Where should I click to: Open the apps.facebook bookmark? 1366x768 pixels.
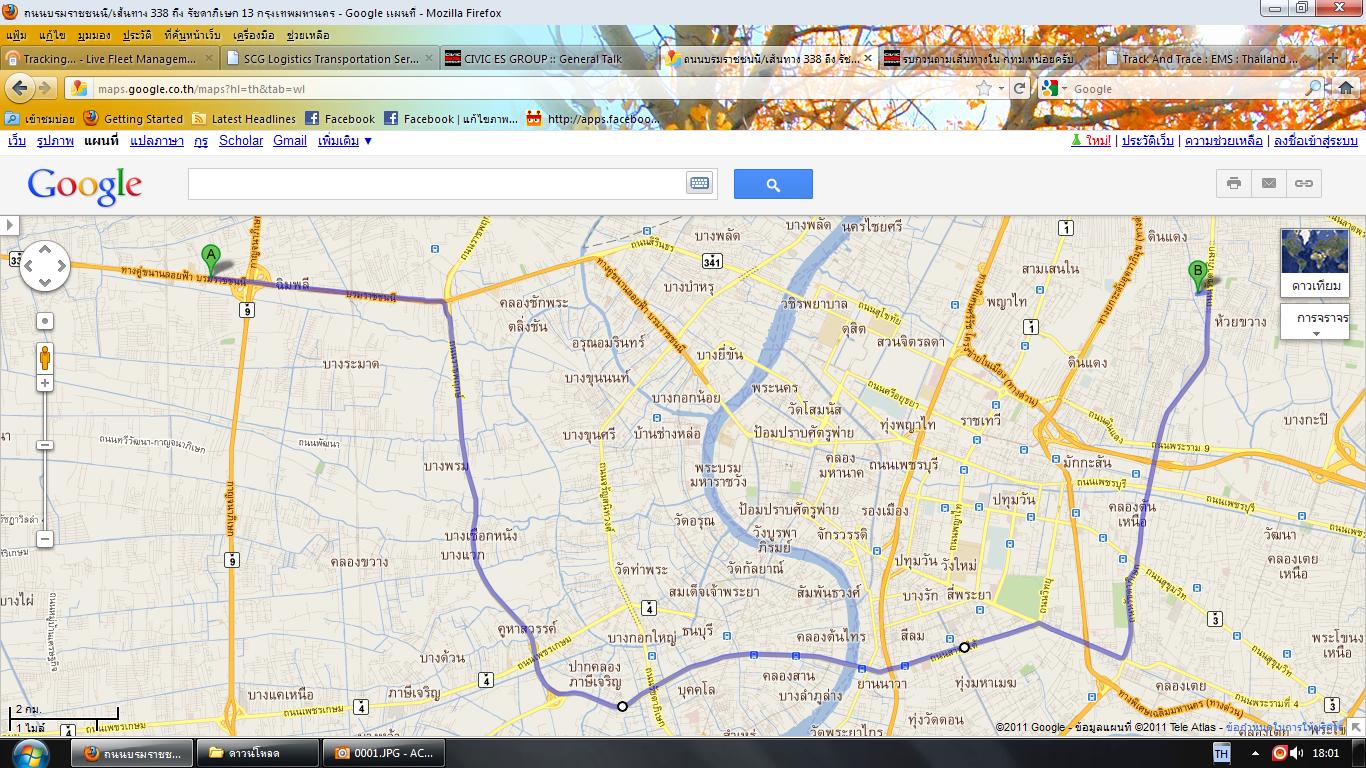tap(593, 118)
